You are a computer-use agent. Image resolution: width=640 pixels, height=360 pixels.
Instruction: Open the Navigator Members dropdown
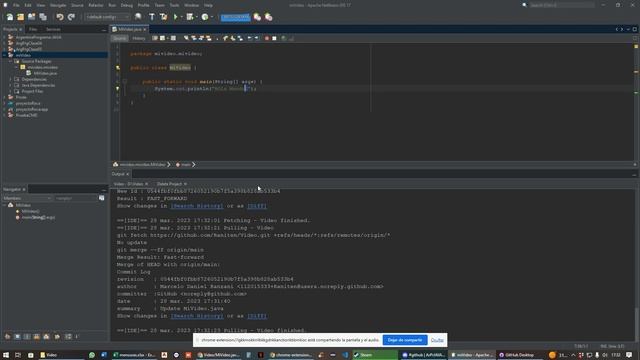tap(27, 198)
